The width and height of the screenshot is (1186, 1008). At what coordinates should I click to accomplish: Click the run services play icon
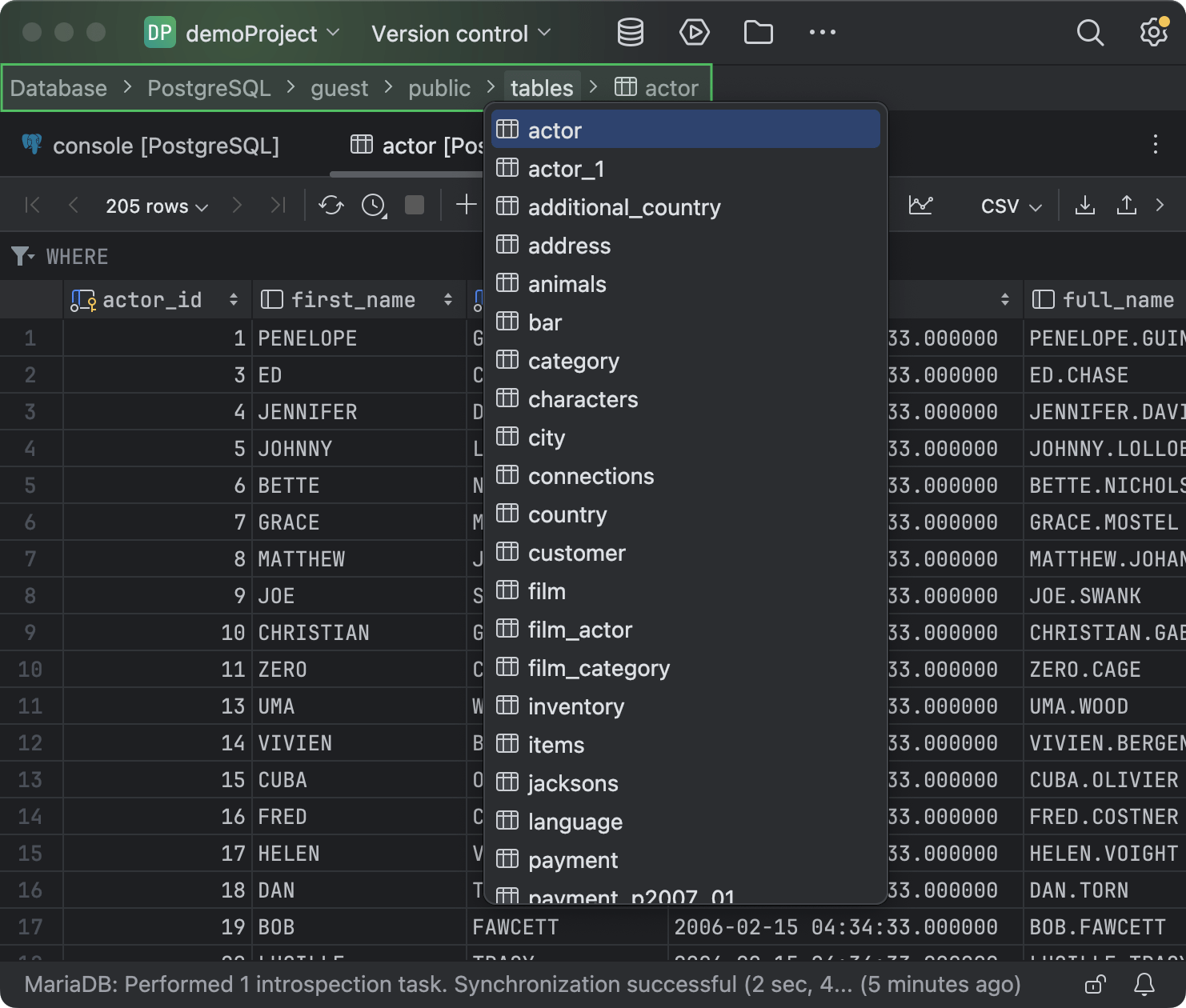pos(694,32)
